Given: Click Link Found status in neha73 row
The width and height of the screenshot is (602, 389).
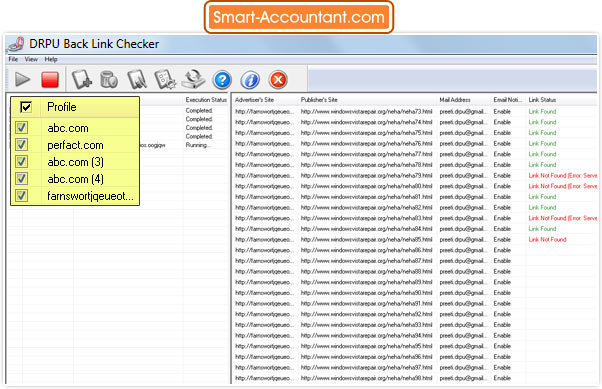Looking at the screenshot, I should [x=542, y=111].
